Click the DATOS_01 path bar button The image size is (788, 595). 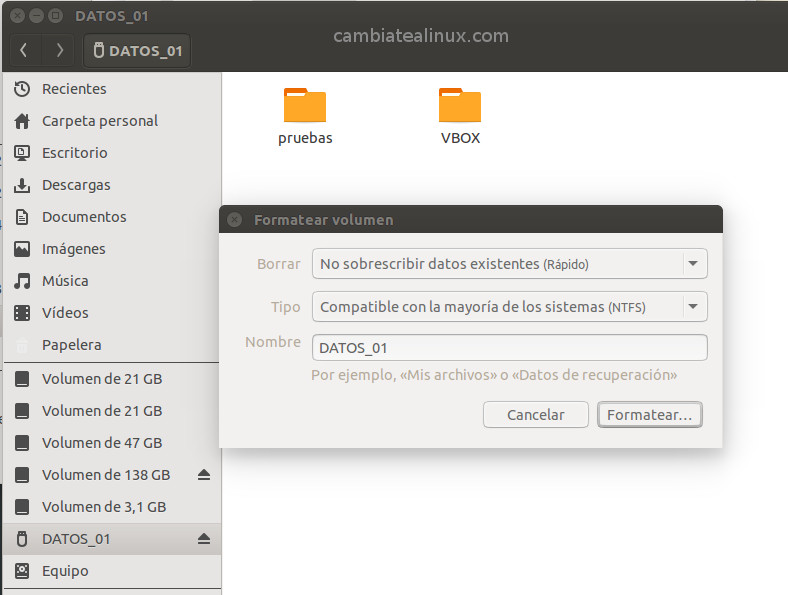(137, 50)
